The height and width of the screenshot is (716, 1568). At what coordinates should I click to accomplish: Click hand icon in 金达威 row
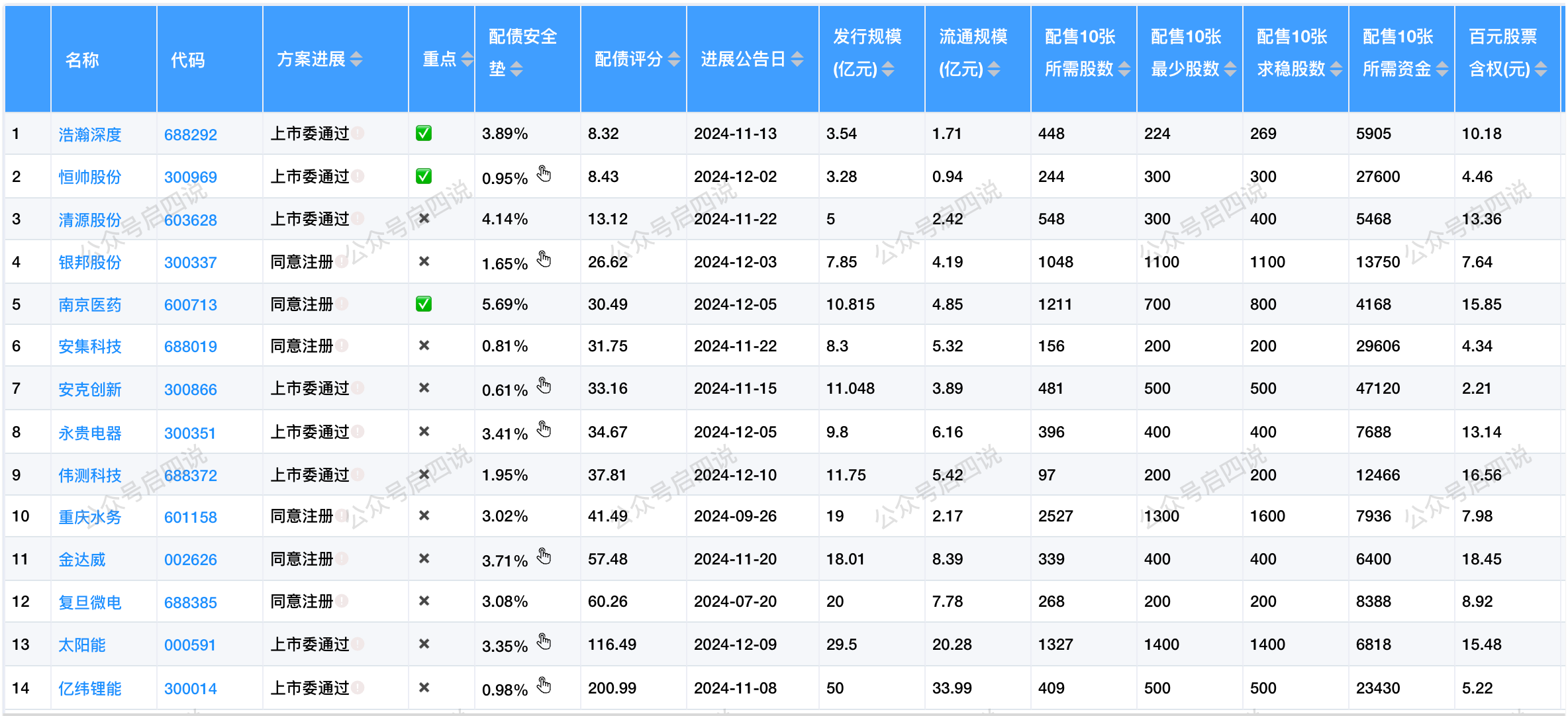coord(544,557)
